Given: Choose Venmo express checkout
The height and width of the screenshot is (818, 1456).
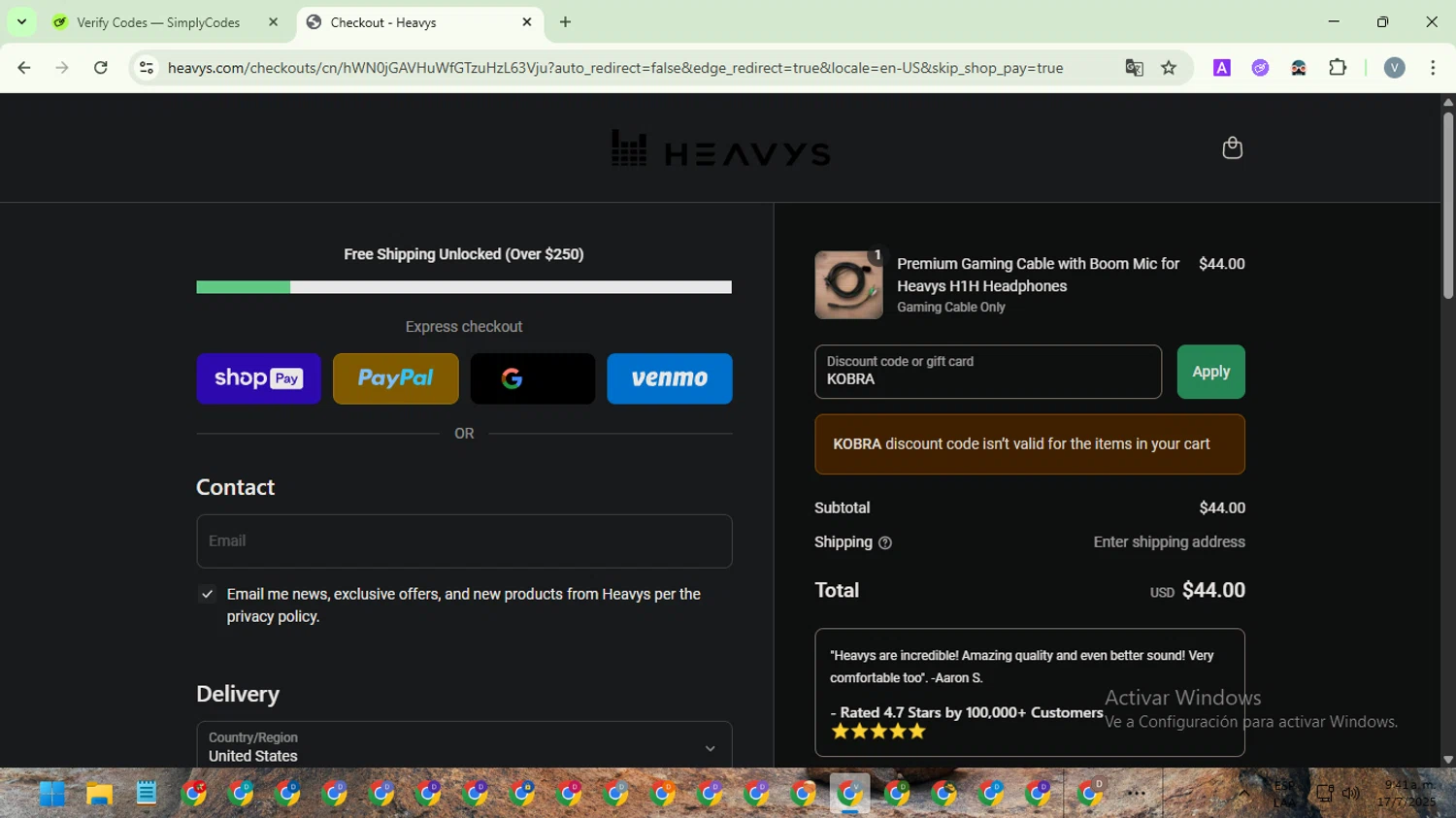Looking at the screenshot, I should [x=669, y=378].
